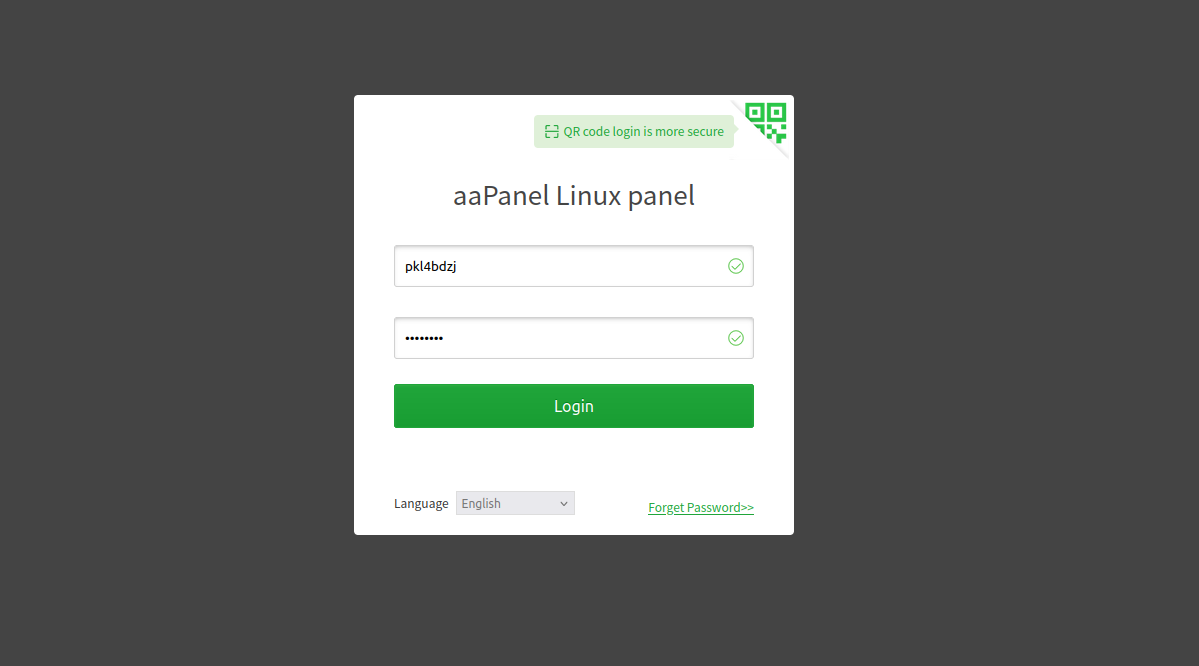
Task: Click the 'QR code login is more secure' tooltip
Action: (634, 132)
